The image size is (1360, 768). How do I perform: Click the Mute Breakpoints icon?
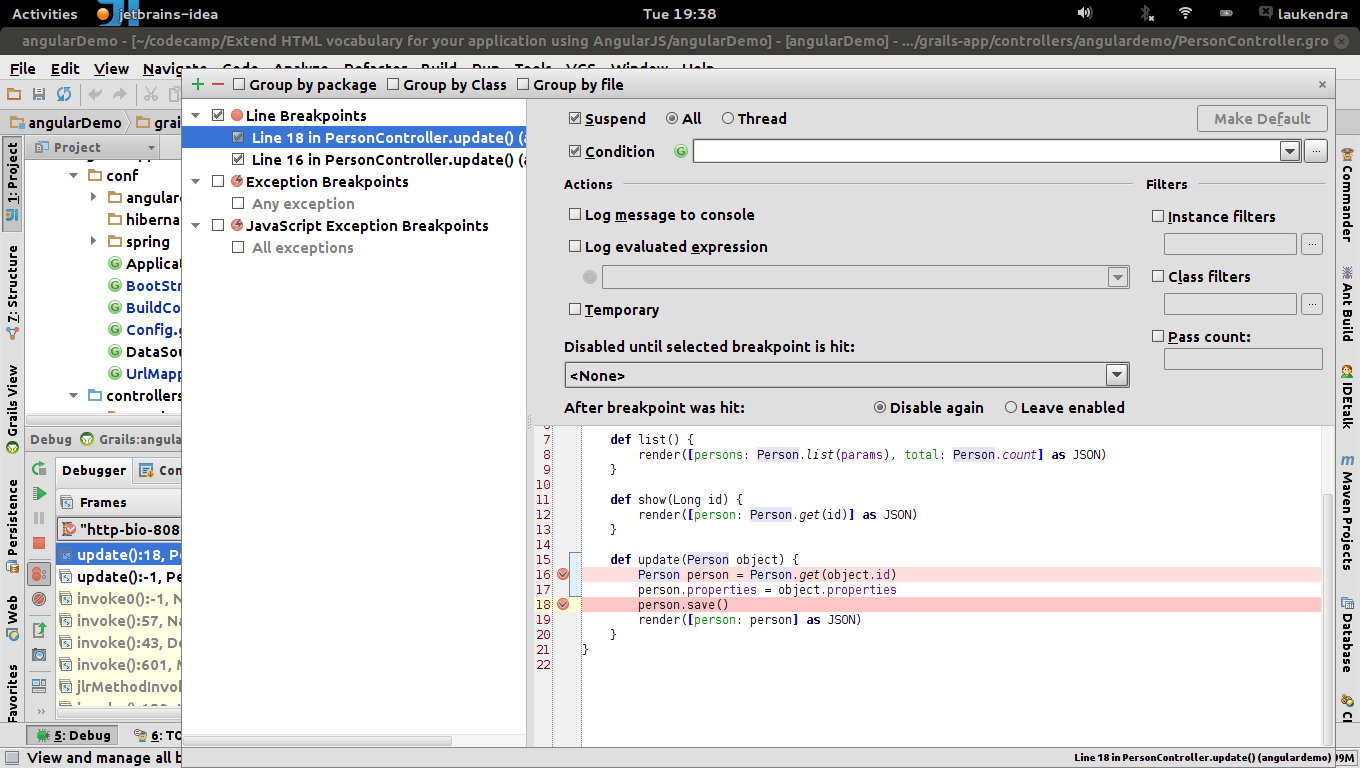39,599
